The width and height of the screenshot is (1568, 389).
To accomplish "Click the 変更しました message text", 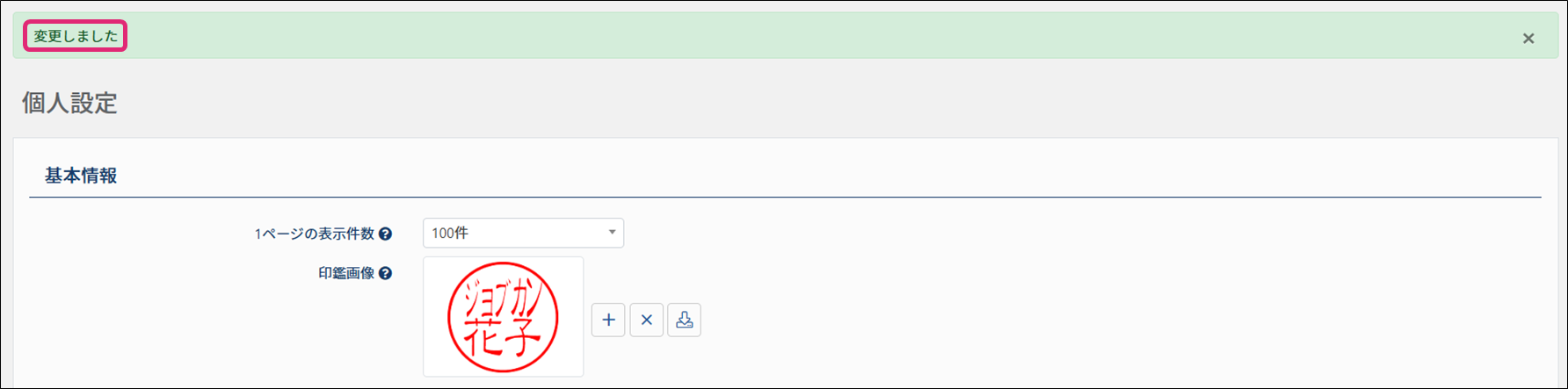I will (x=76, y=36).
